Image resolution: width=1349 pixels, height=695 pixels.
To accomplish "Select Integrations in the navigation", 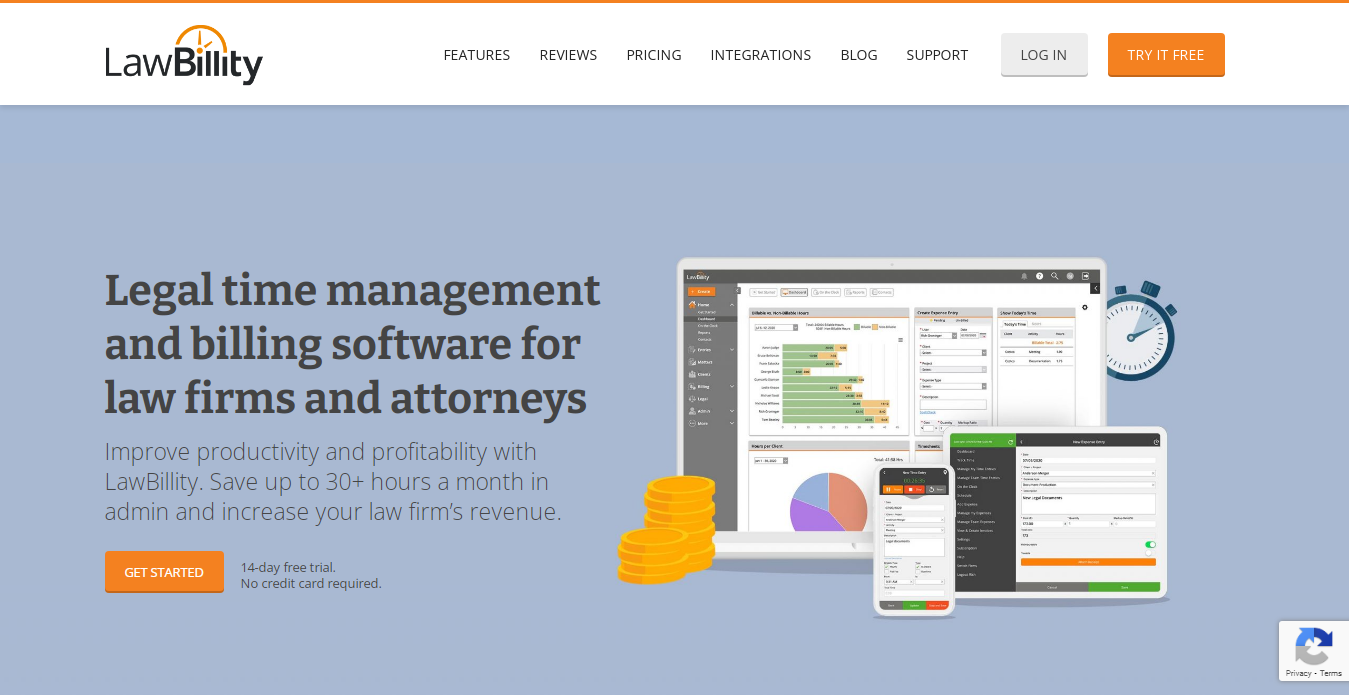I will [x=761, y=55].
